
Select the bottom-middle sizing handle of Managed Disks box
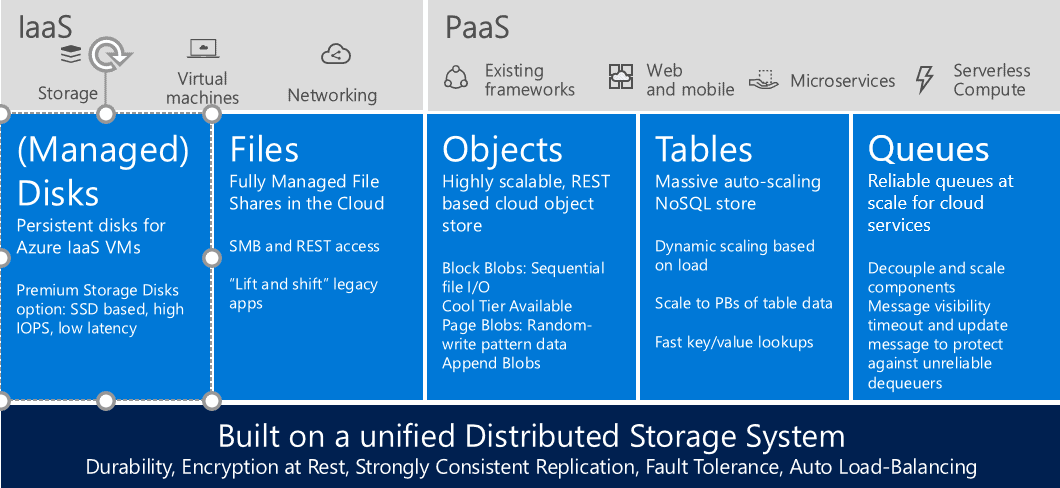tap(105, 401)
